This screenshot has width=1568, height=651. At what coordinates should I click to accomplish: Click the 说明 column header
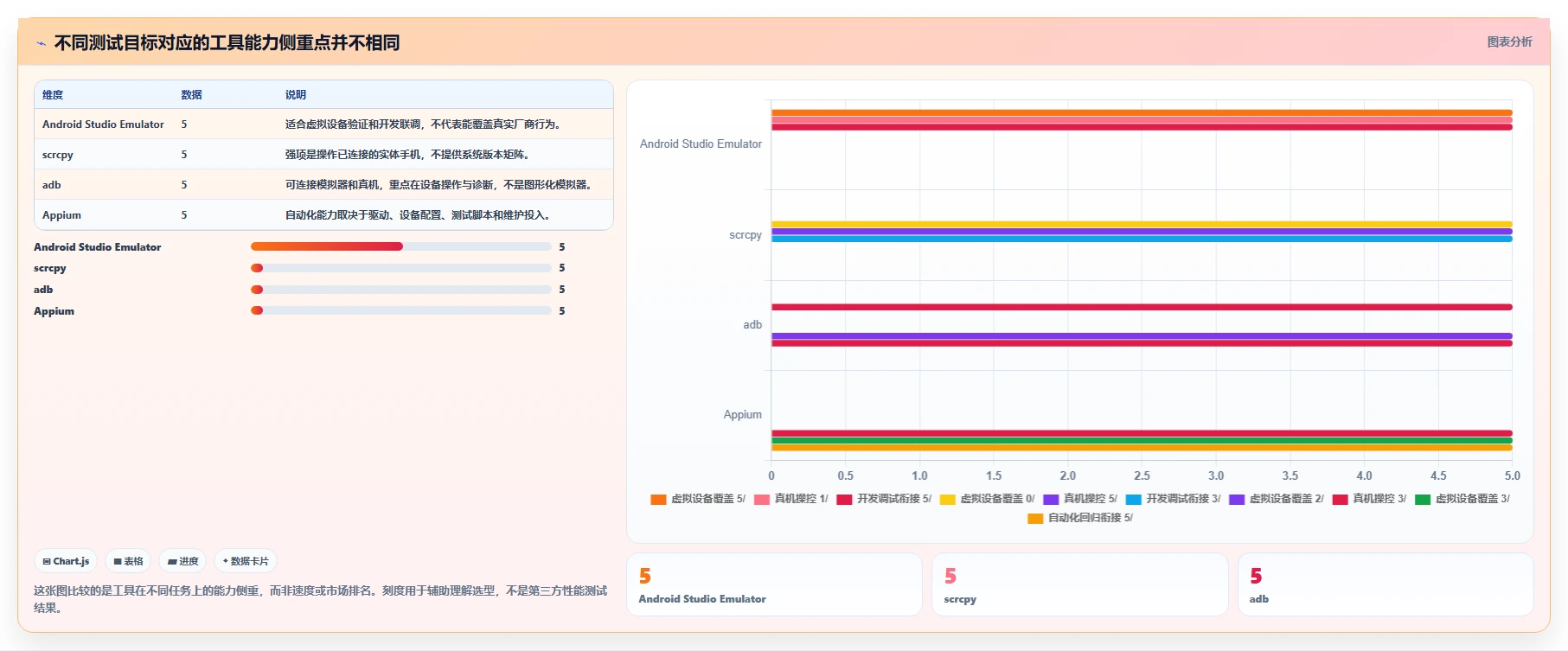296,95
